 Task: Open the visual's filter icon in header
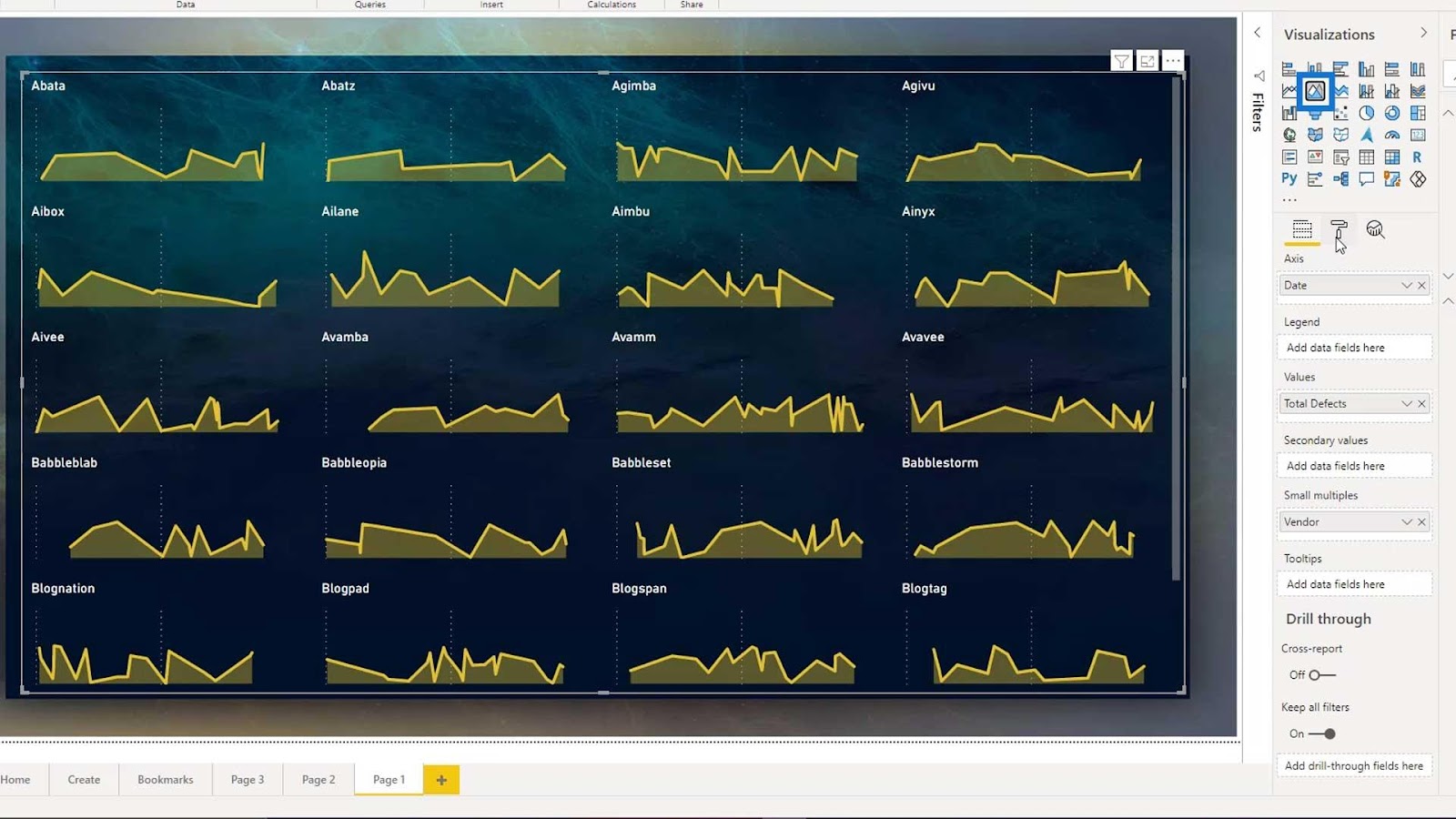tap(1122, 61)
